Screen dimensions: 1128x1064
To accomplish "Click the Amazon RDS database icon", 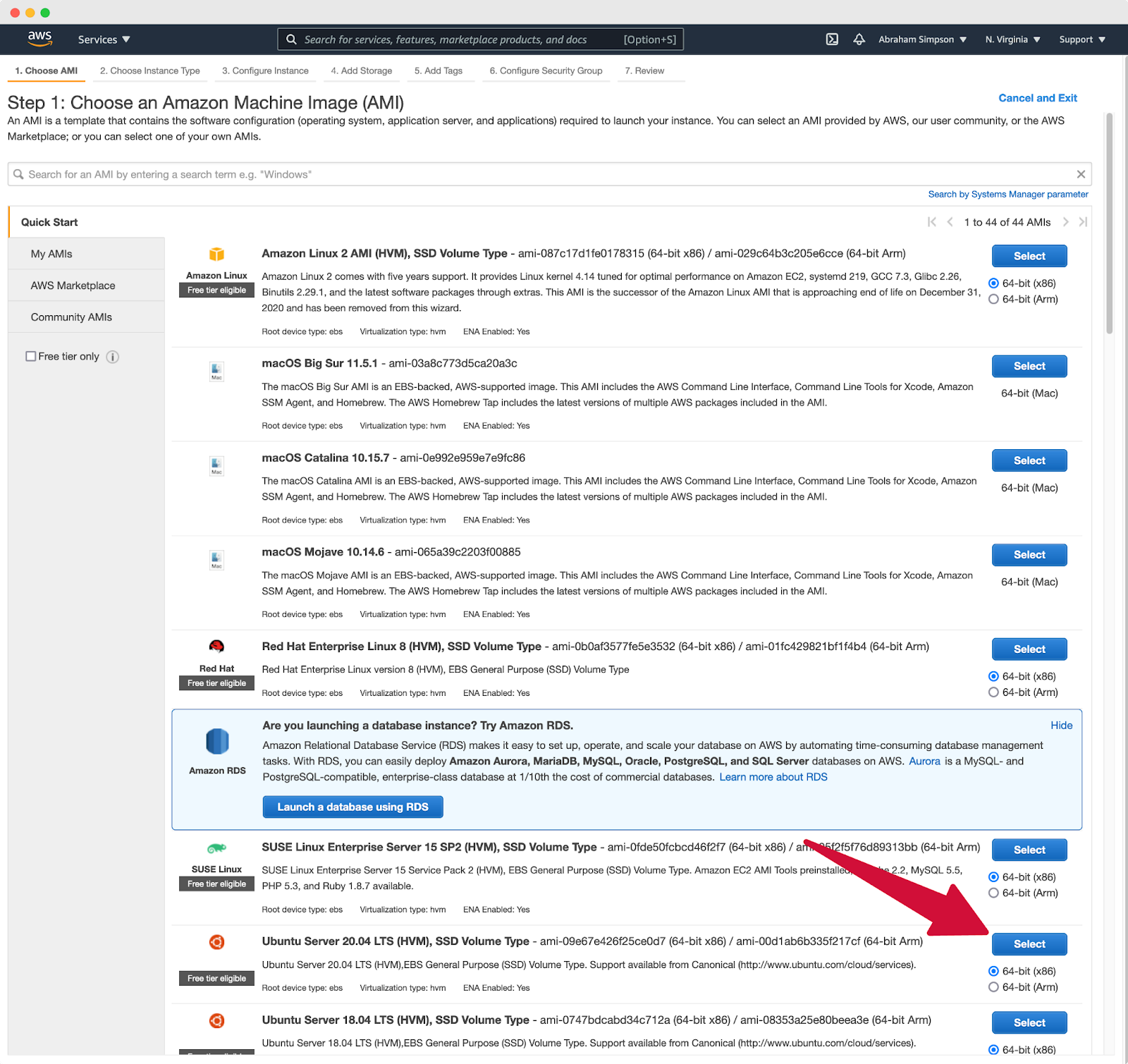I will 216,742.
